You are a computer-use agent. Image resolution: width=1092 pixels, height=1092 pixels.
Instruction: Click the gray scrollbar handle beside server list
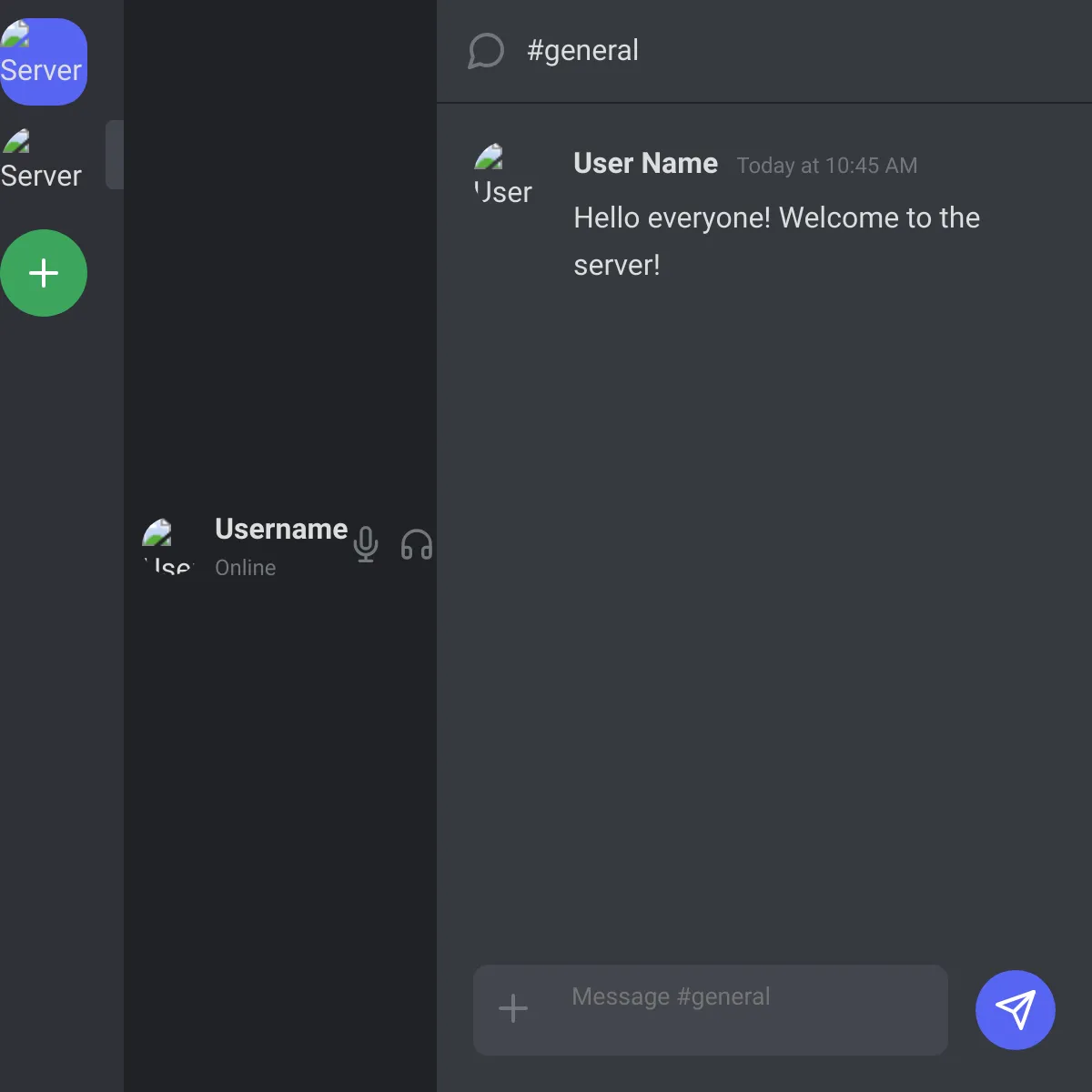(114, 155)
